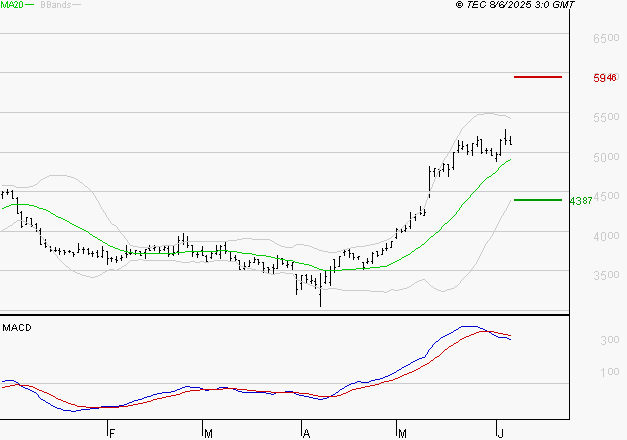Click the 3500 price axis label
This screenshot has width=627, height=440.
606,275
